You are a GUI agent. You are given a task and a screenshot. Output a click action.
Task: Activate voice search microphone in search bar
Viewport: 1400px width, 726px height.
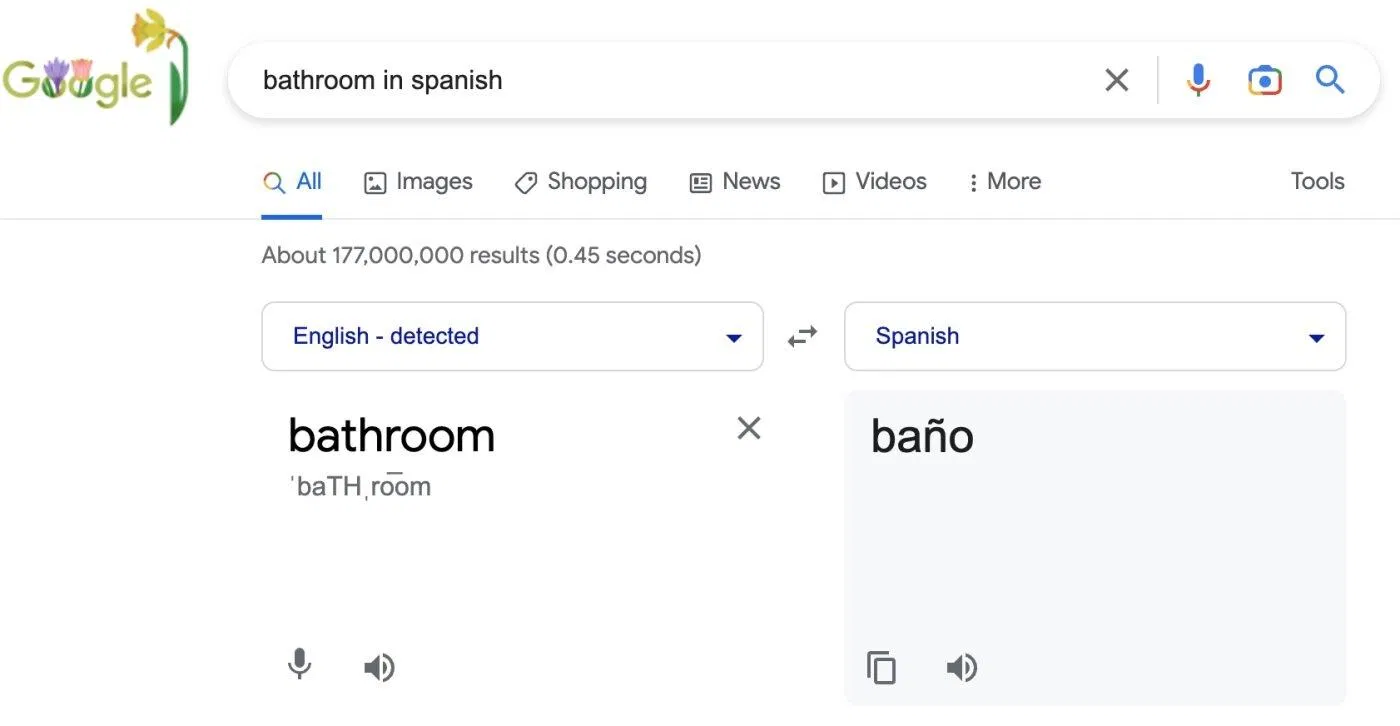click(x=1197, y=79)
